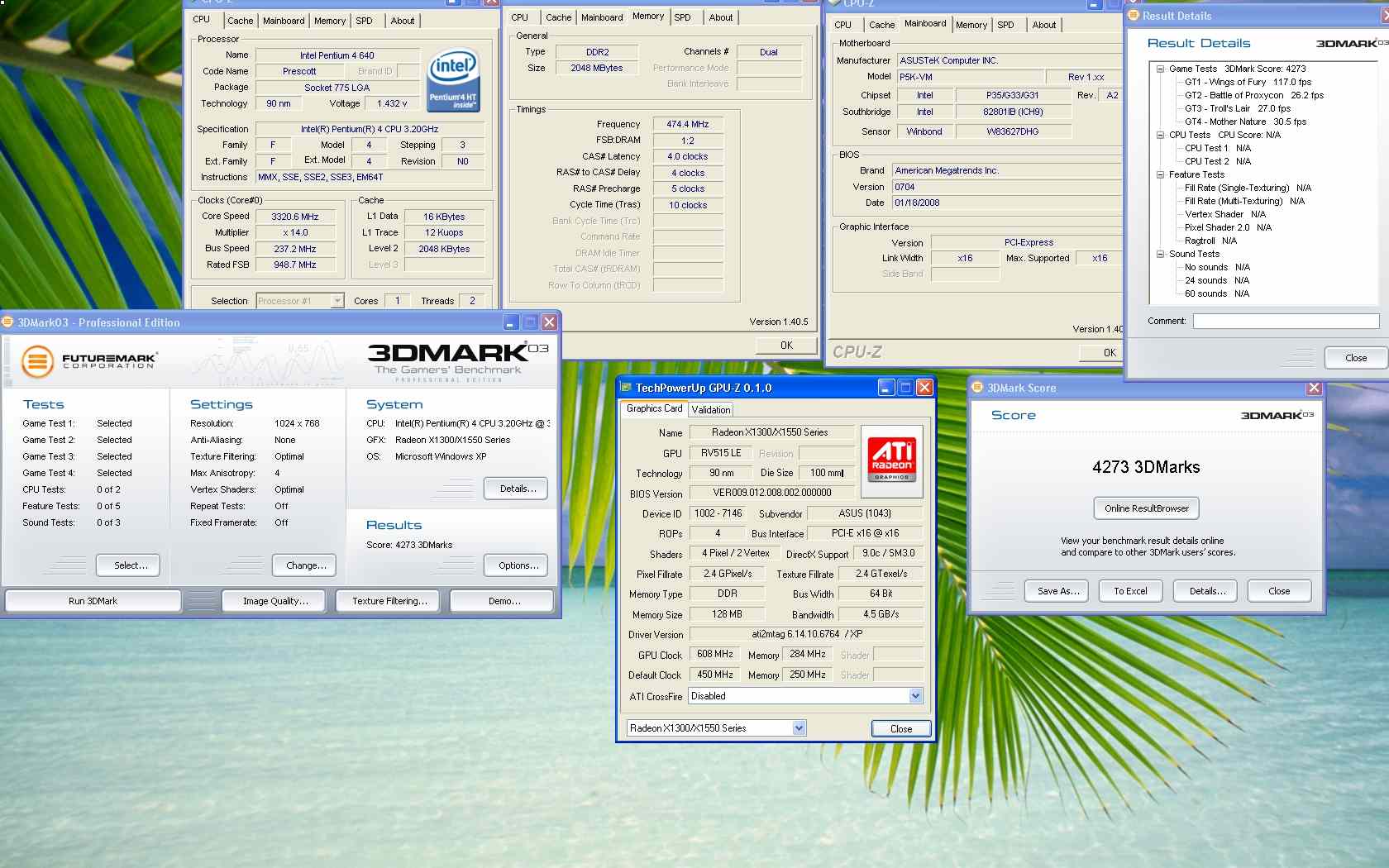Open the Processor selection dropdown in CPU-Z
This screenshot has height=868, width=1389.
click(337, 301)
